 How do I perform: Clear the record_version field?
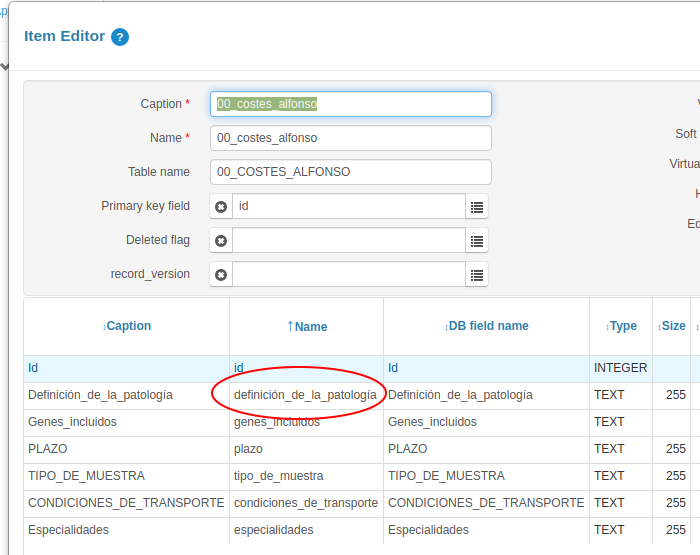[221, 274]
